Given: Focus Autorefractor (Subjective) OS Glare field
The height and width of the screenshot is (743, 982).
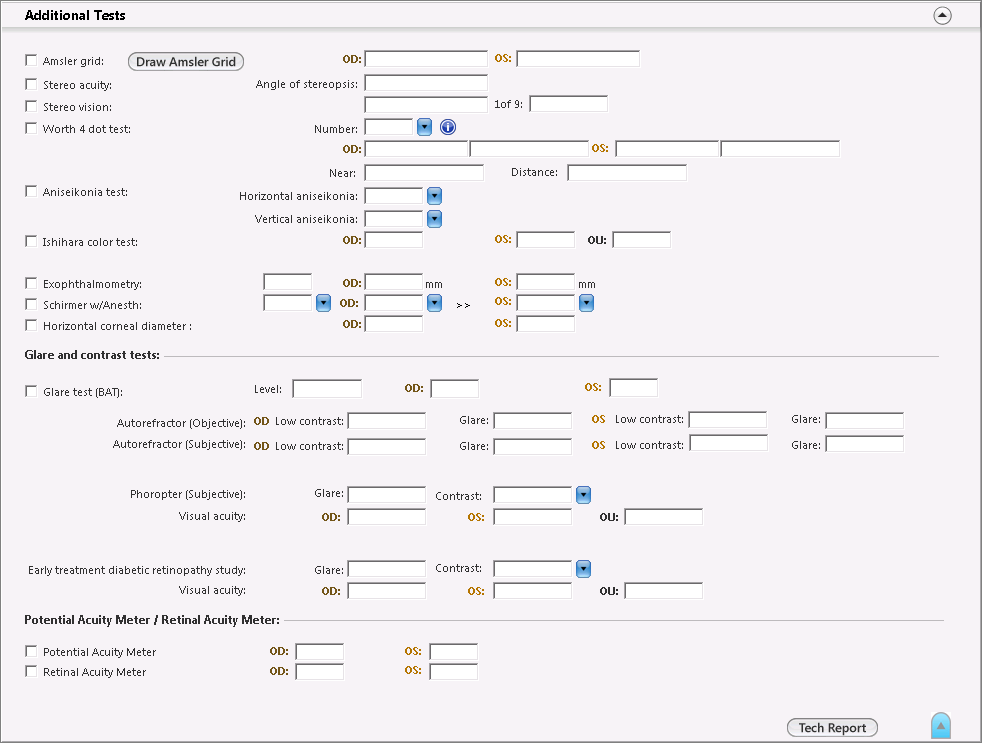Looking at the screenshot, I should click(864, 444).
